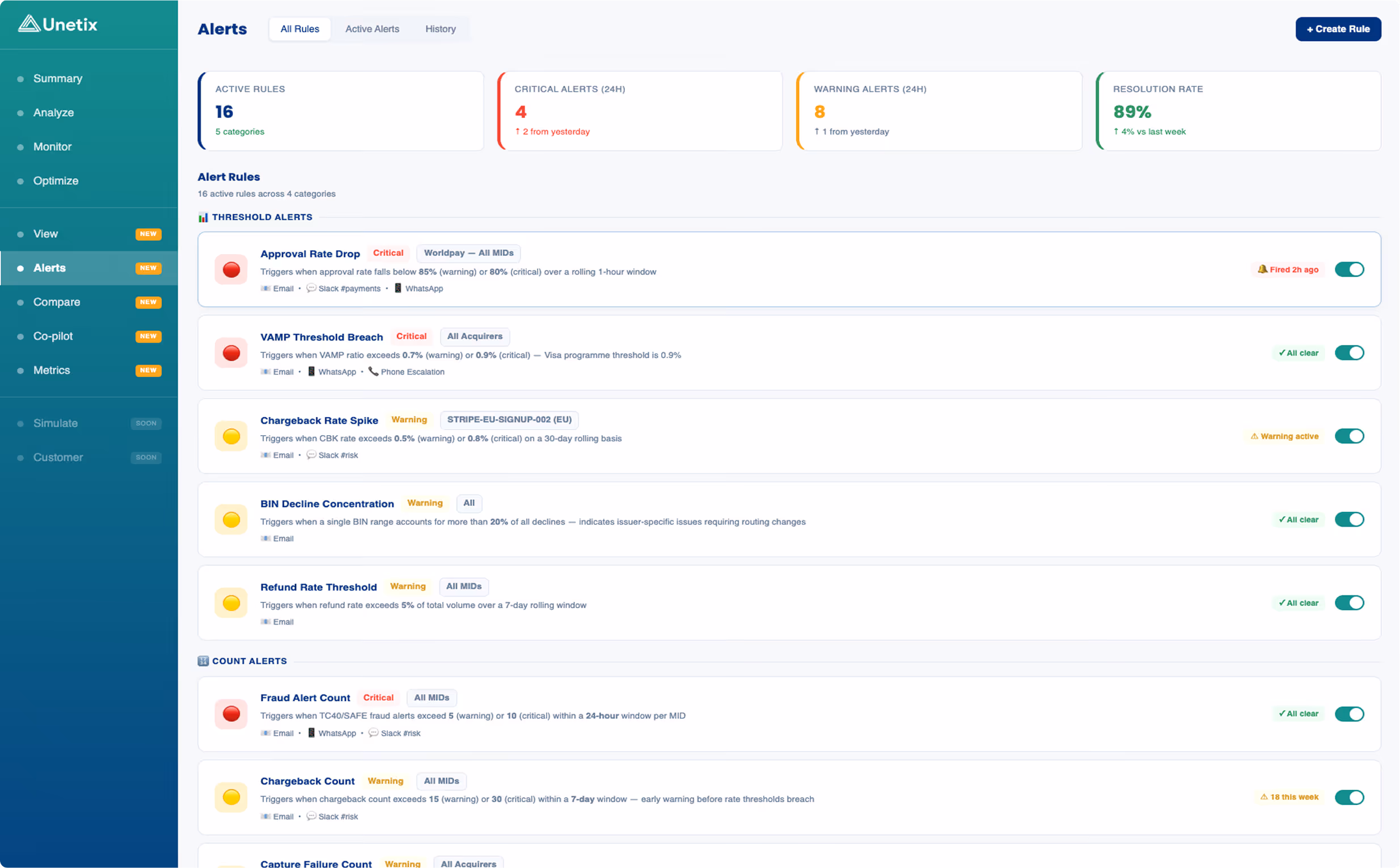The image size is (1400, 868).
Task: Click the red status icon for Approval Rate Drop
Action: pyautogui.click(x=231, y=269)
